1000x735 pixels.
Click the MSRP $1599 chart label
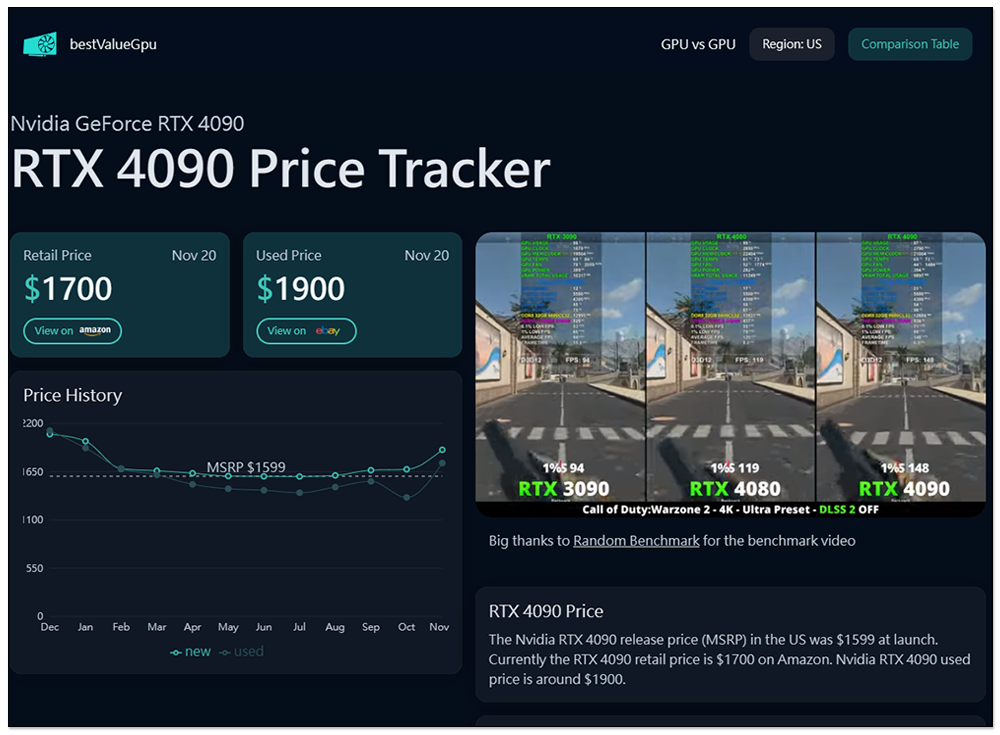(x=246, y=467)
